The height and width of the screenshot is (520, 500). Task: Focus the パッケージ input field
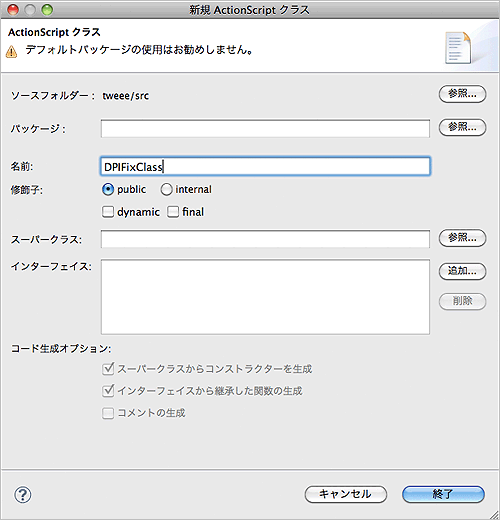point(265,129)
